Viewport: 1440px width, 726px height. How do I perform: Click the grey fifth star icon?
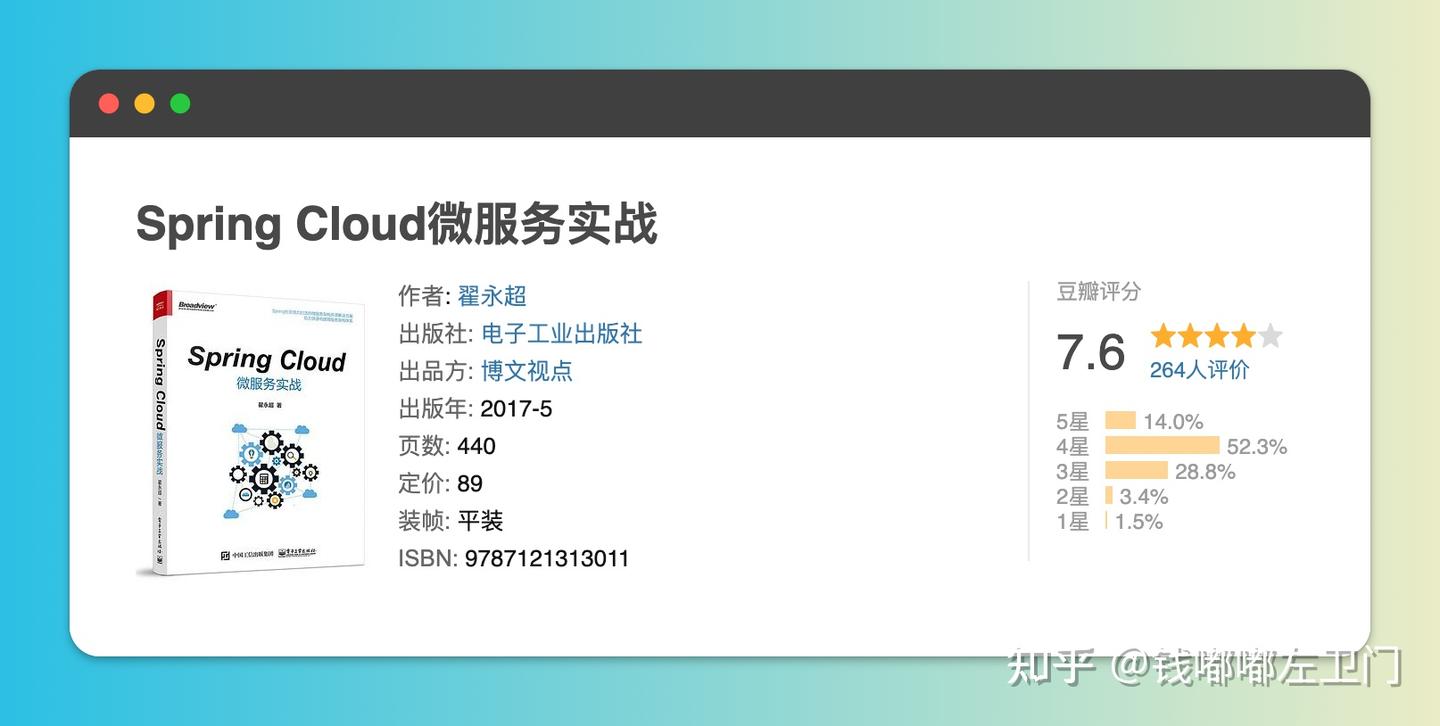pyautogui.click(x=1273, y=336)
